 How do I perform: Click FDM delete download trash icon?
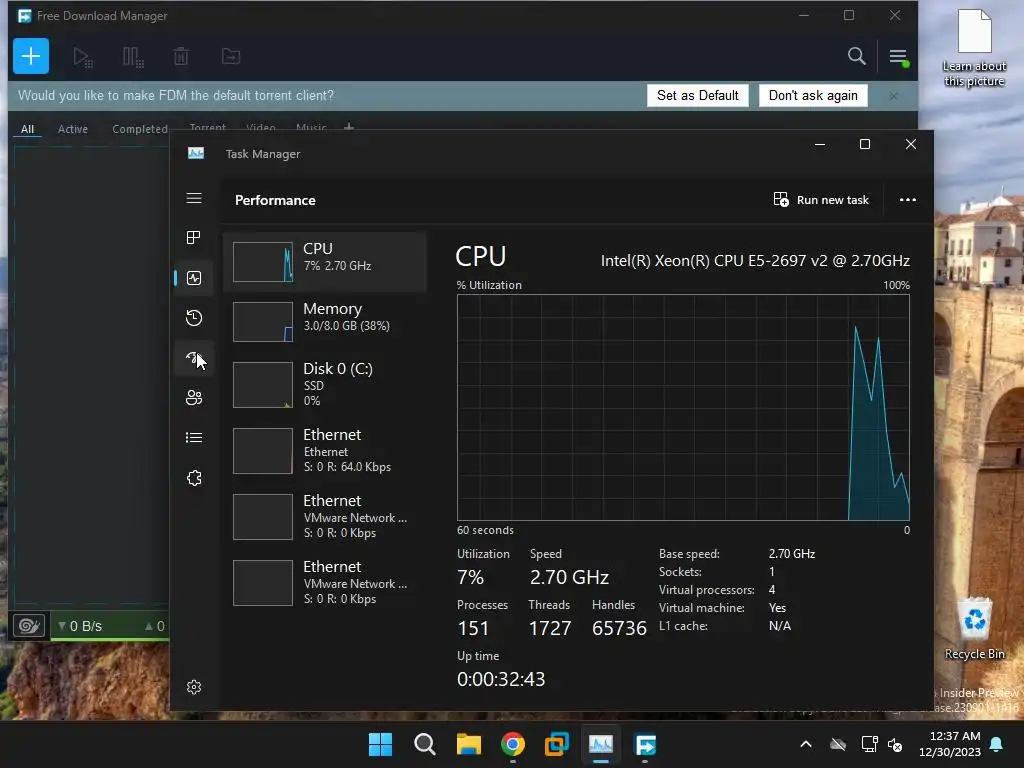coord(181,57)
